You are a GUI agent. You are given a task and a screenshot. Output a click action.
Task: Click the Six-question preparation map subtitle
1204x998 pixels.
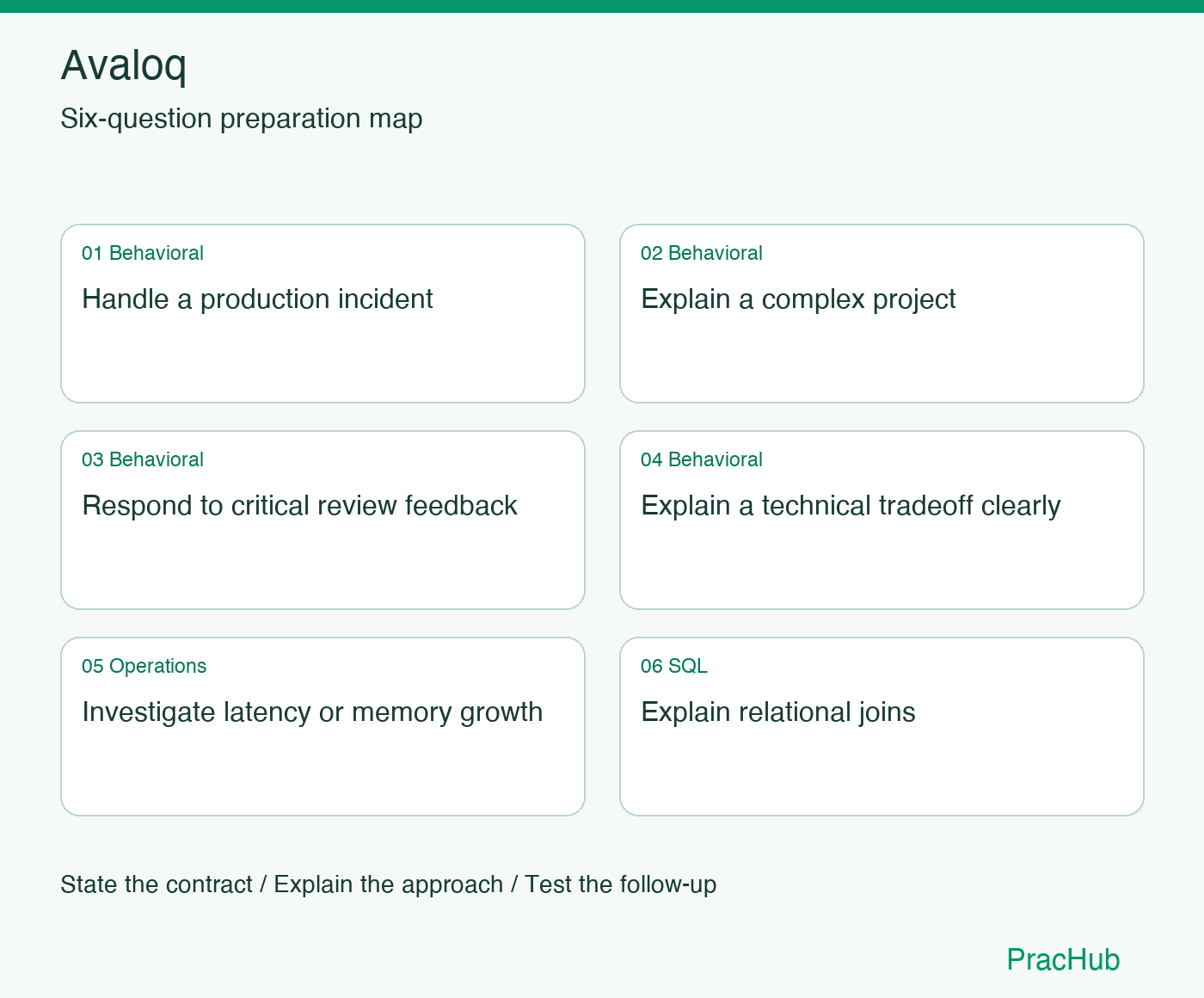(242, 119)
